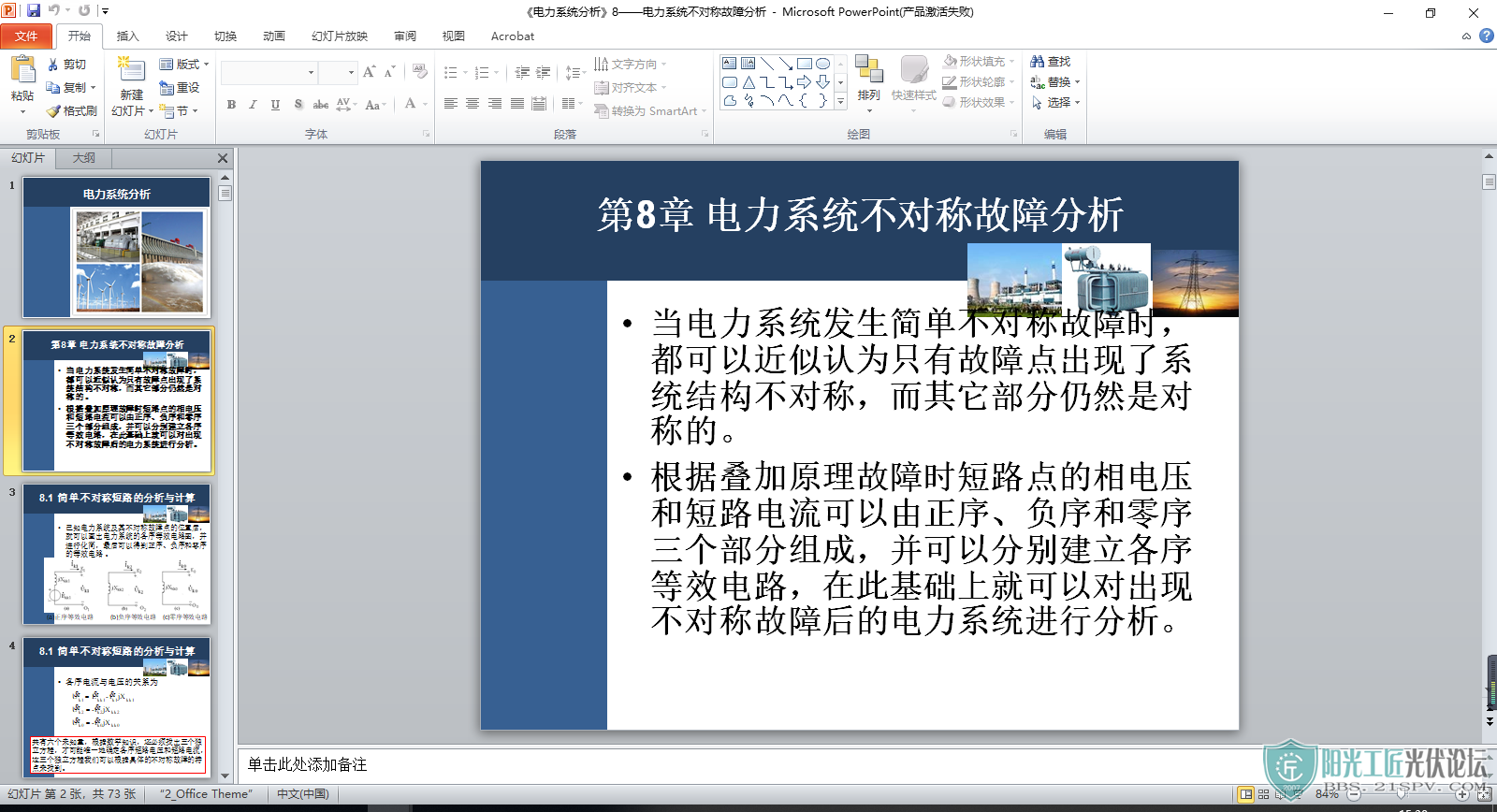
Task: Click the Save icon in quick access toolbar
Action: (x=34, y=10)
